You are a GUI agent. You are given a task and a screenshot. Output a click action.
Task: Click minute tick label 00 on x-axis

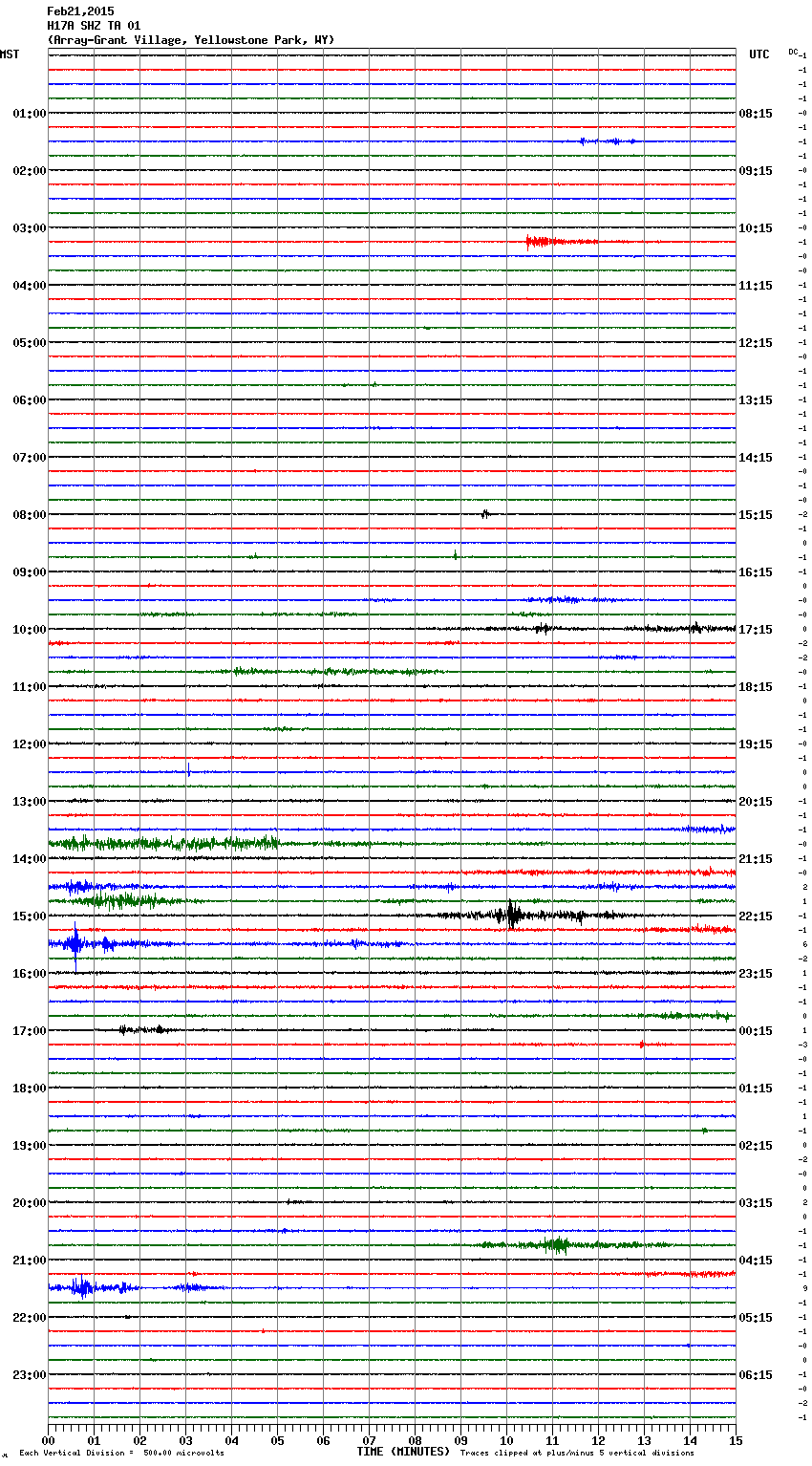48,1440
